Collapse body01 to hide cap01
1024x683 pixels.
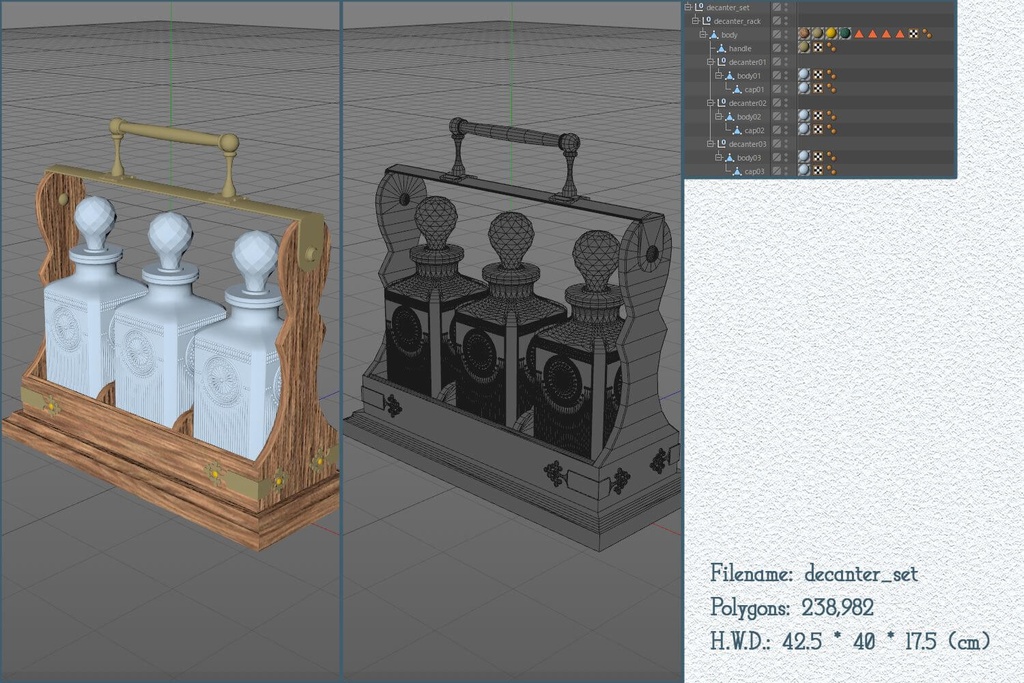click(x=718, y=76)
